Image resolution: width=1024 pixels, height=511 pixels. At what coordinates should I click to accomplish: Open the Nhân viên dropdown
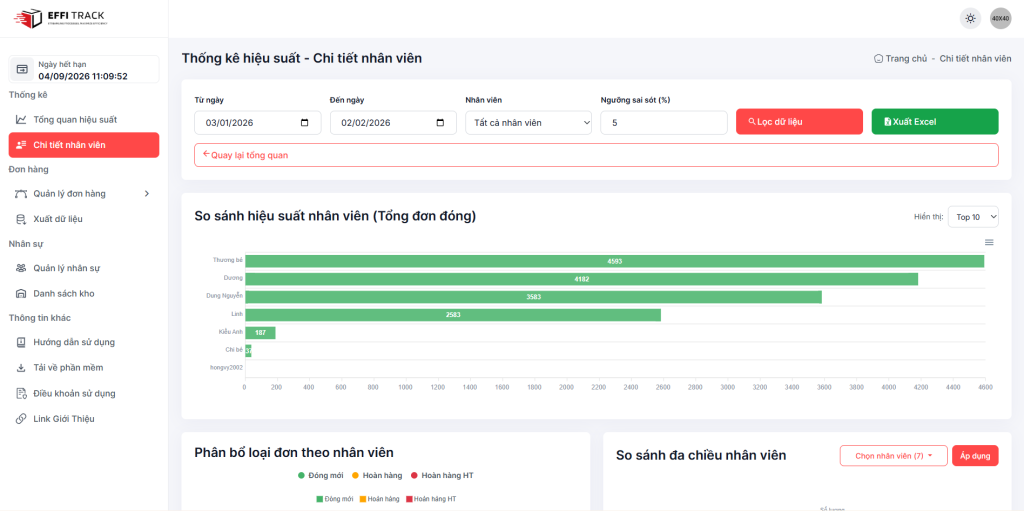[x=528, y=122]
